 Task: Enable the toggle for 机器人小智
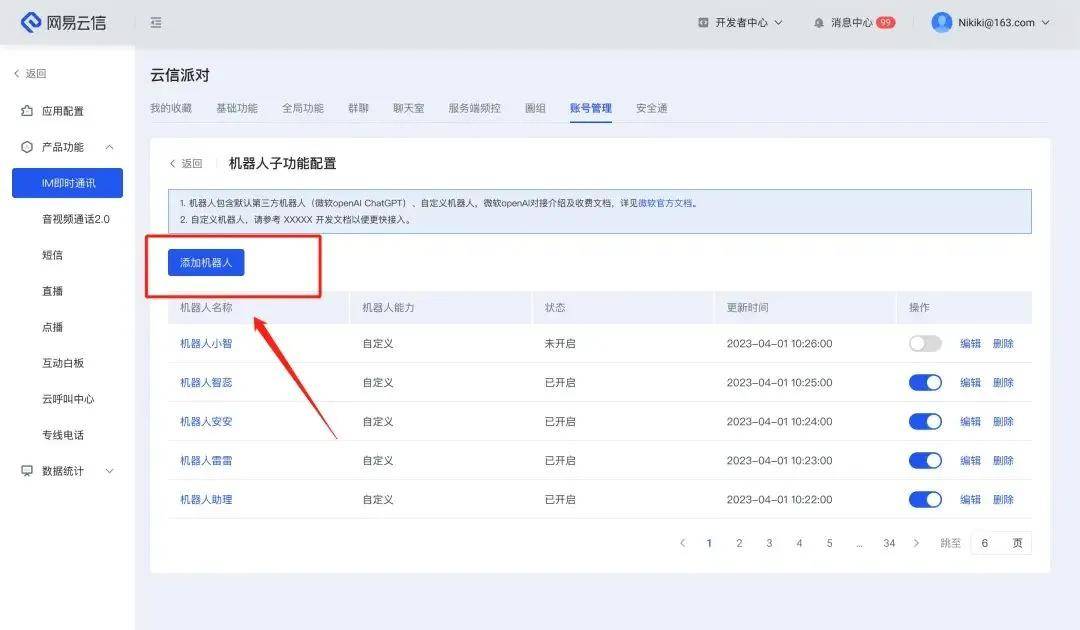click(x=924, y=343)
